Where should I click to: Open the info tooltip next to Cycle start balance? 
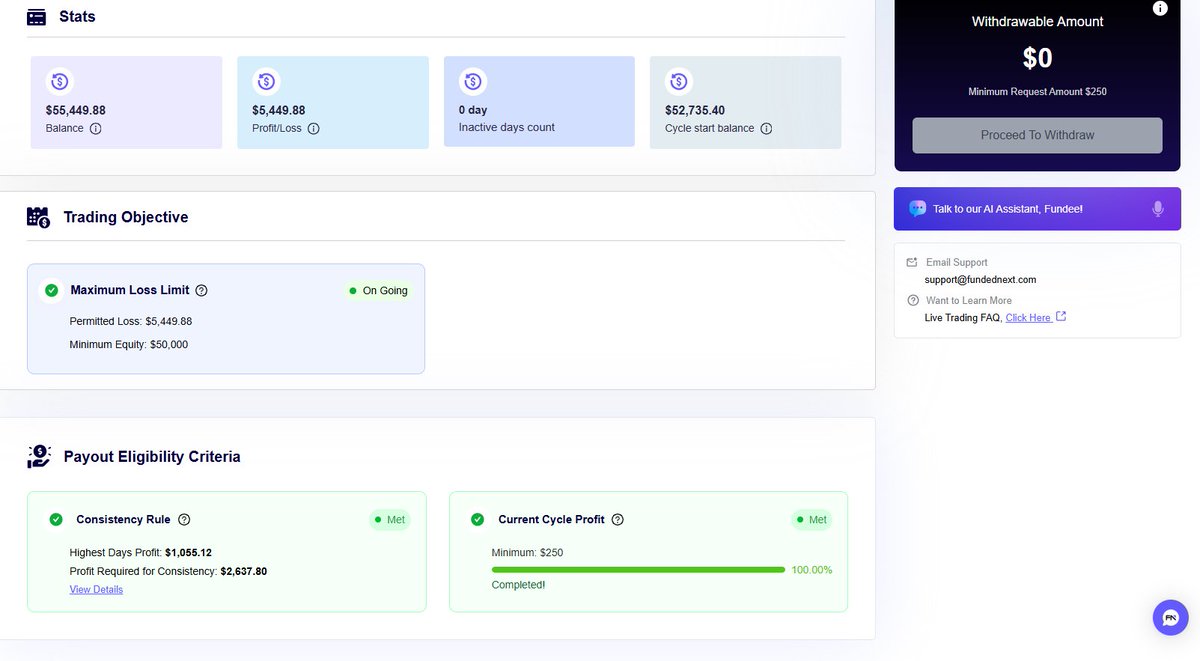766,128
